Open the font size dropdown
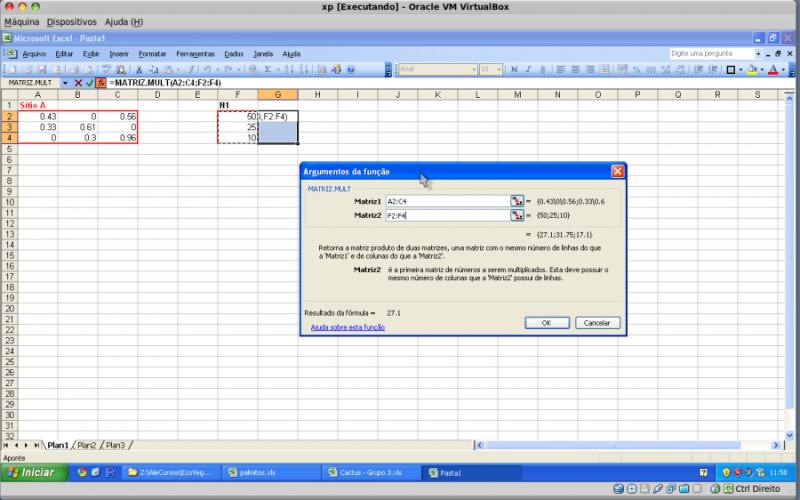 499,69
